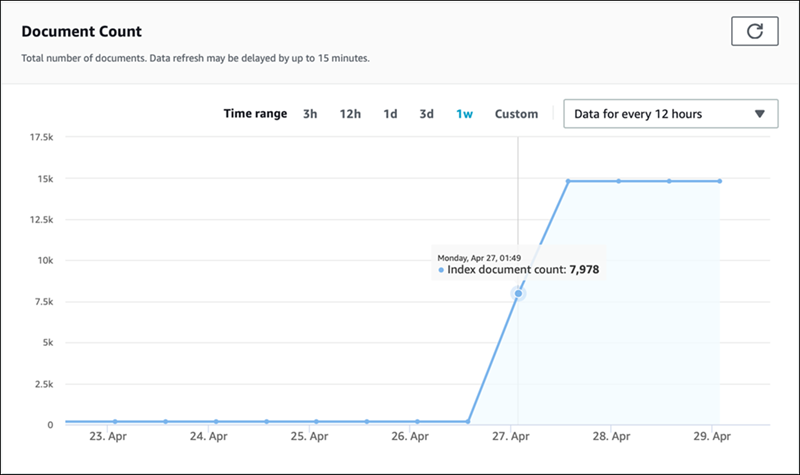Choose the 1w time range

(464, 114)
